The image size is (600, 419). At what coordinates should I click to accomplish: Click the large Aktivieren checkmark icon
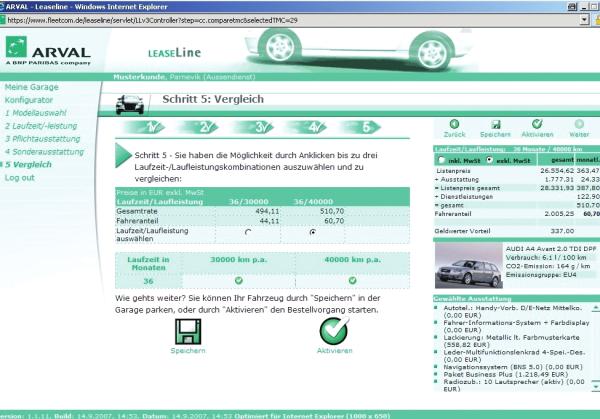click(334, 331)
